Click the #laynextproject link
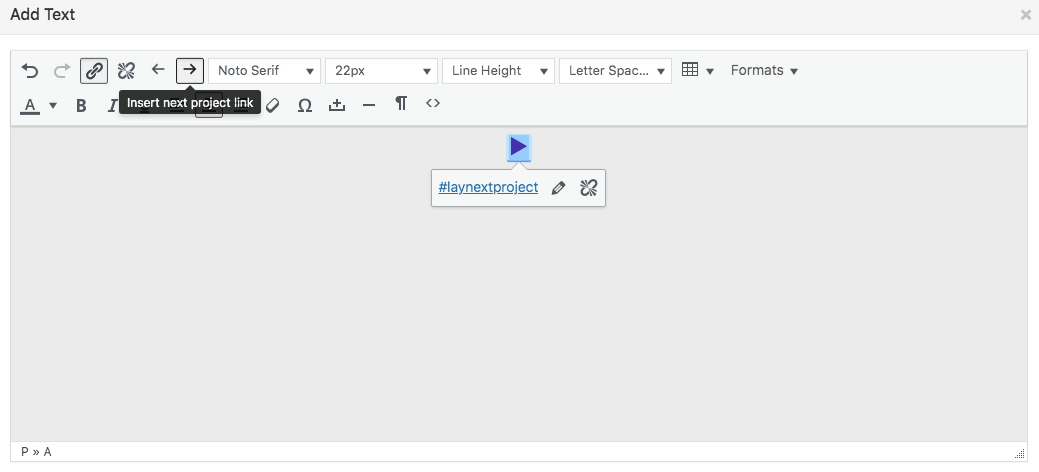This screenshot has height=472, width=1039. 488,187
